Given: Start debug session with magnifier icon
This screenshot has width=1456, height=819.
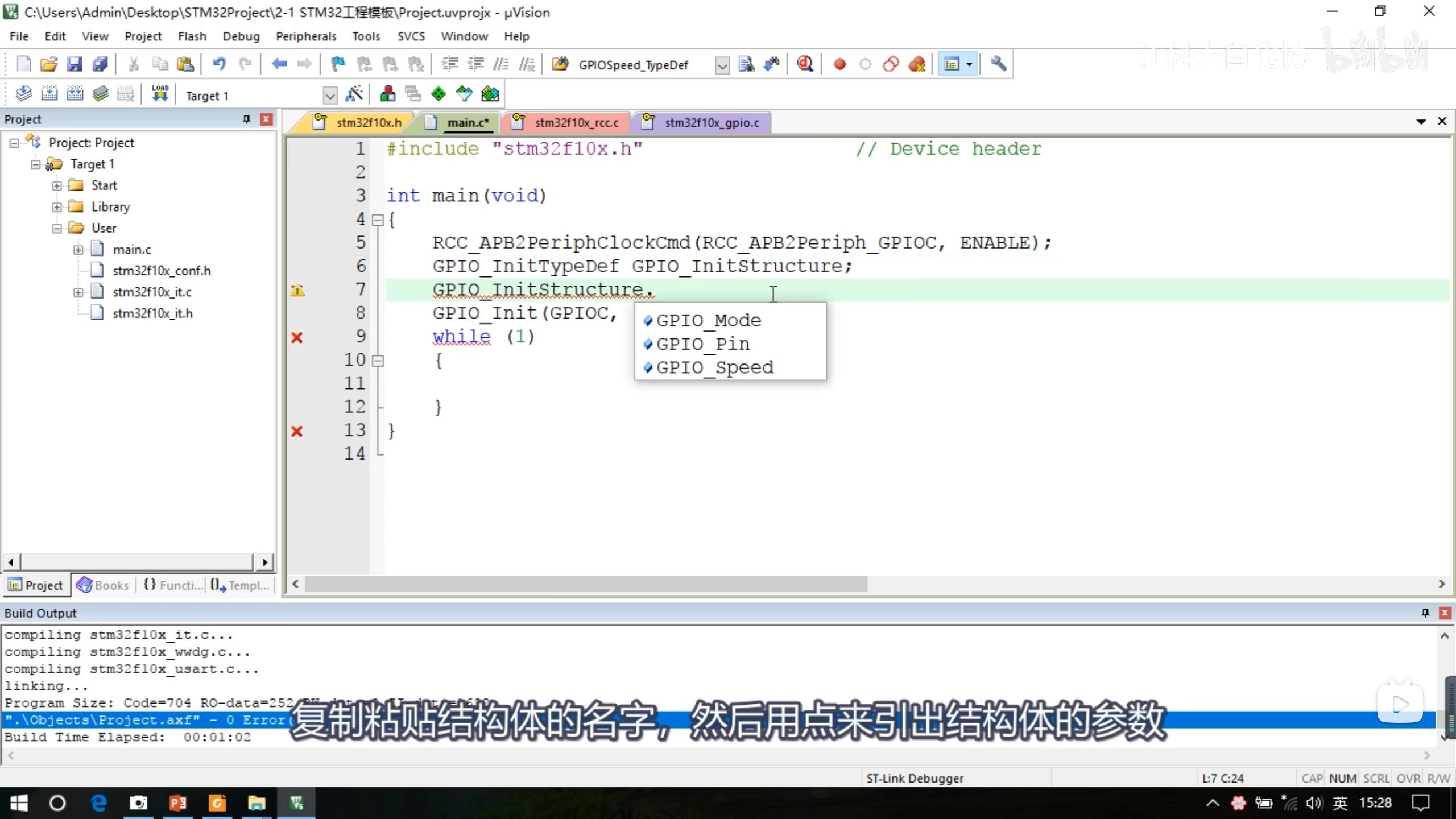Looking at the screenshot, I should point(805,64).
